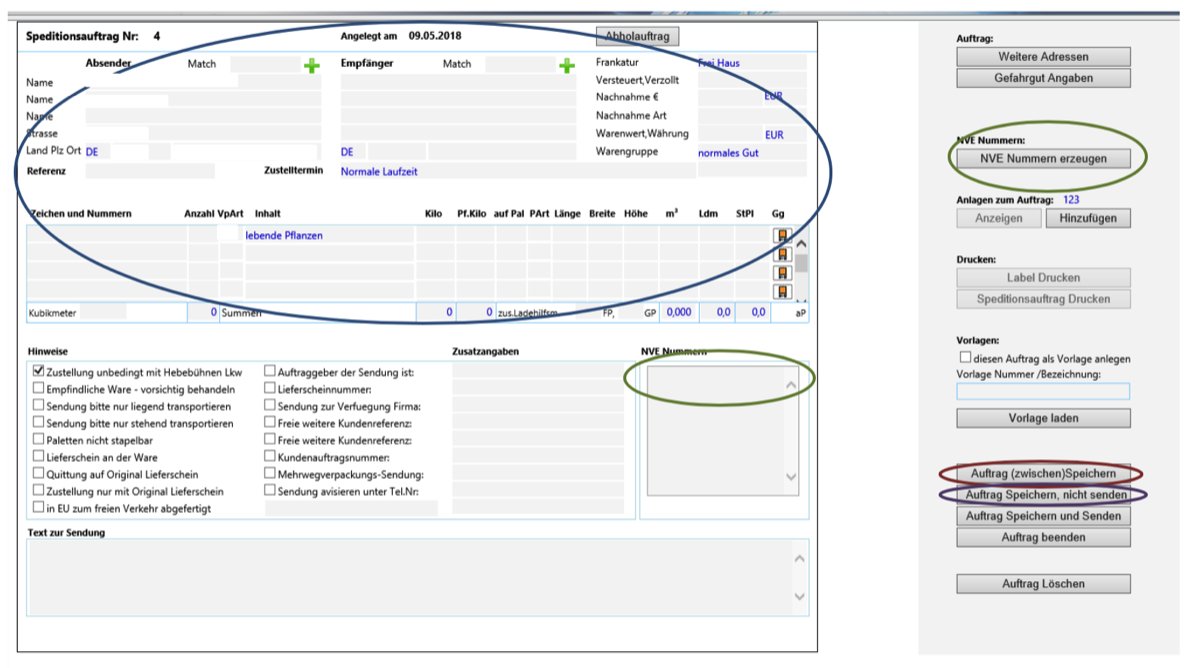Click the fourth row Gg dangerous goods icon

click(784, 291)
